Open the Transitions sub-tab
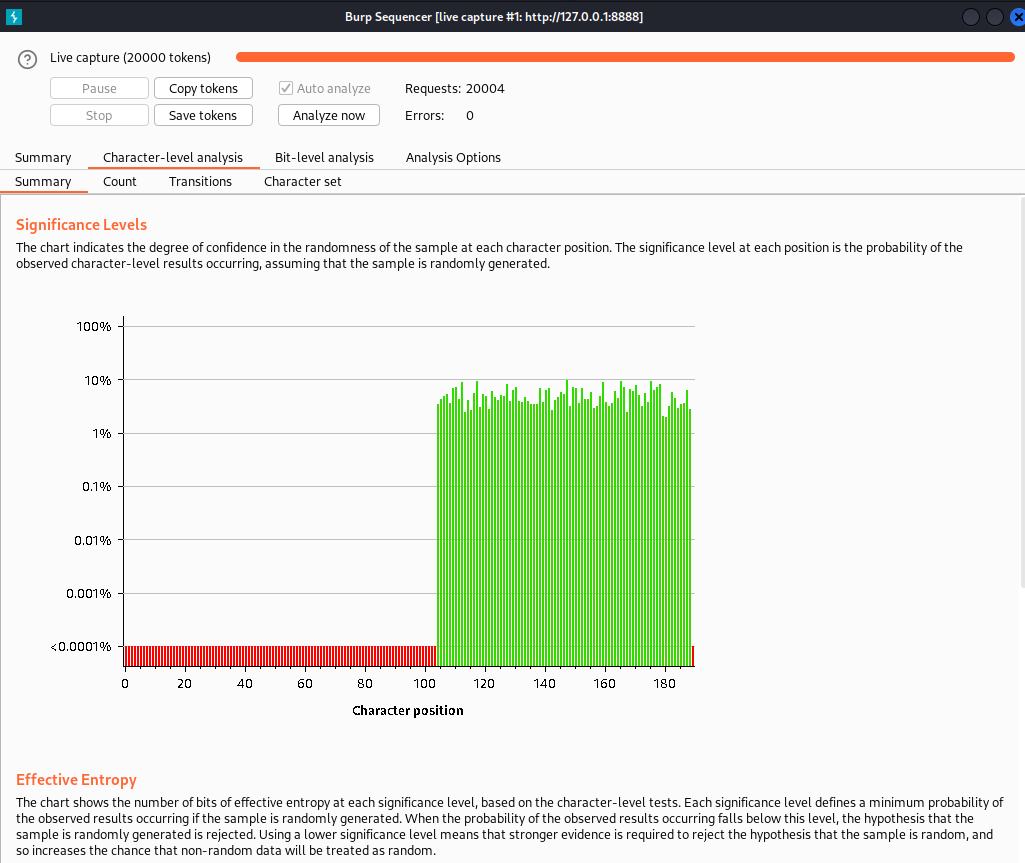This screenshot has width=1025, height=863. click(x=200, y=182)
